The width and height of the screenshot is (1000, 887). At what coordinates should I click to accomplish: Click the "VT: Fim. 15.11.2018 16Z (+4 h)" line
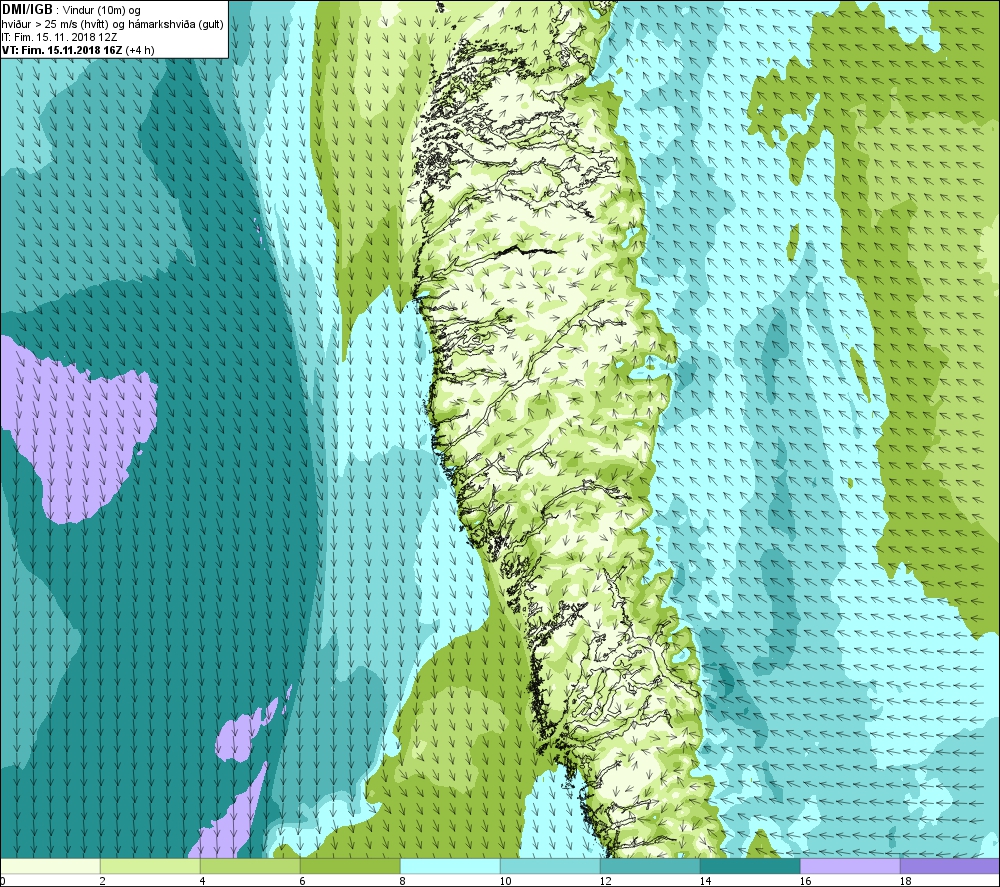click(x=78, y=50)
